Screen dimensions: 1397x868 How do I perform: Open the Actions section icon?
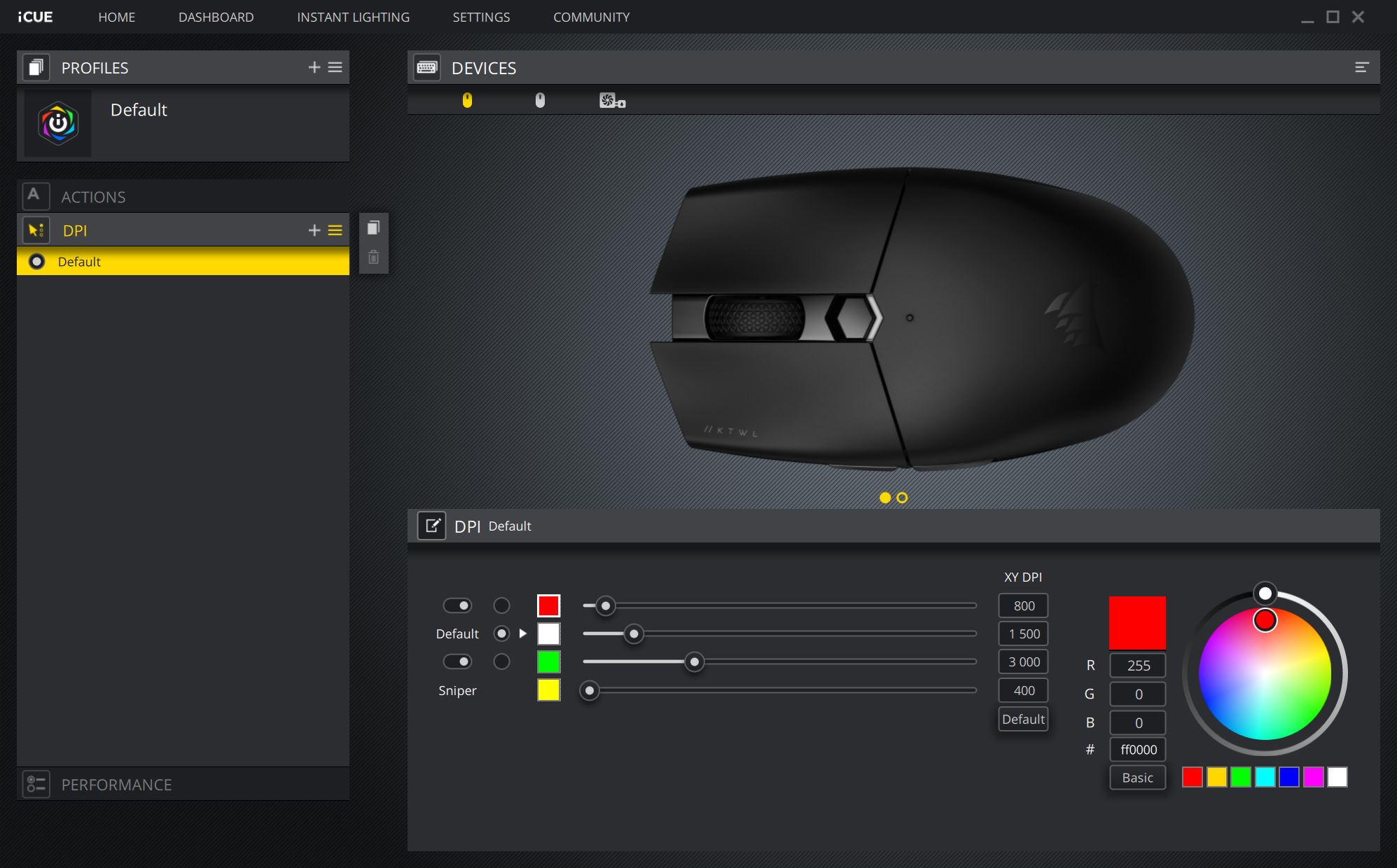tap(36, 197)
